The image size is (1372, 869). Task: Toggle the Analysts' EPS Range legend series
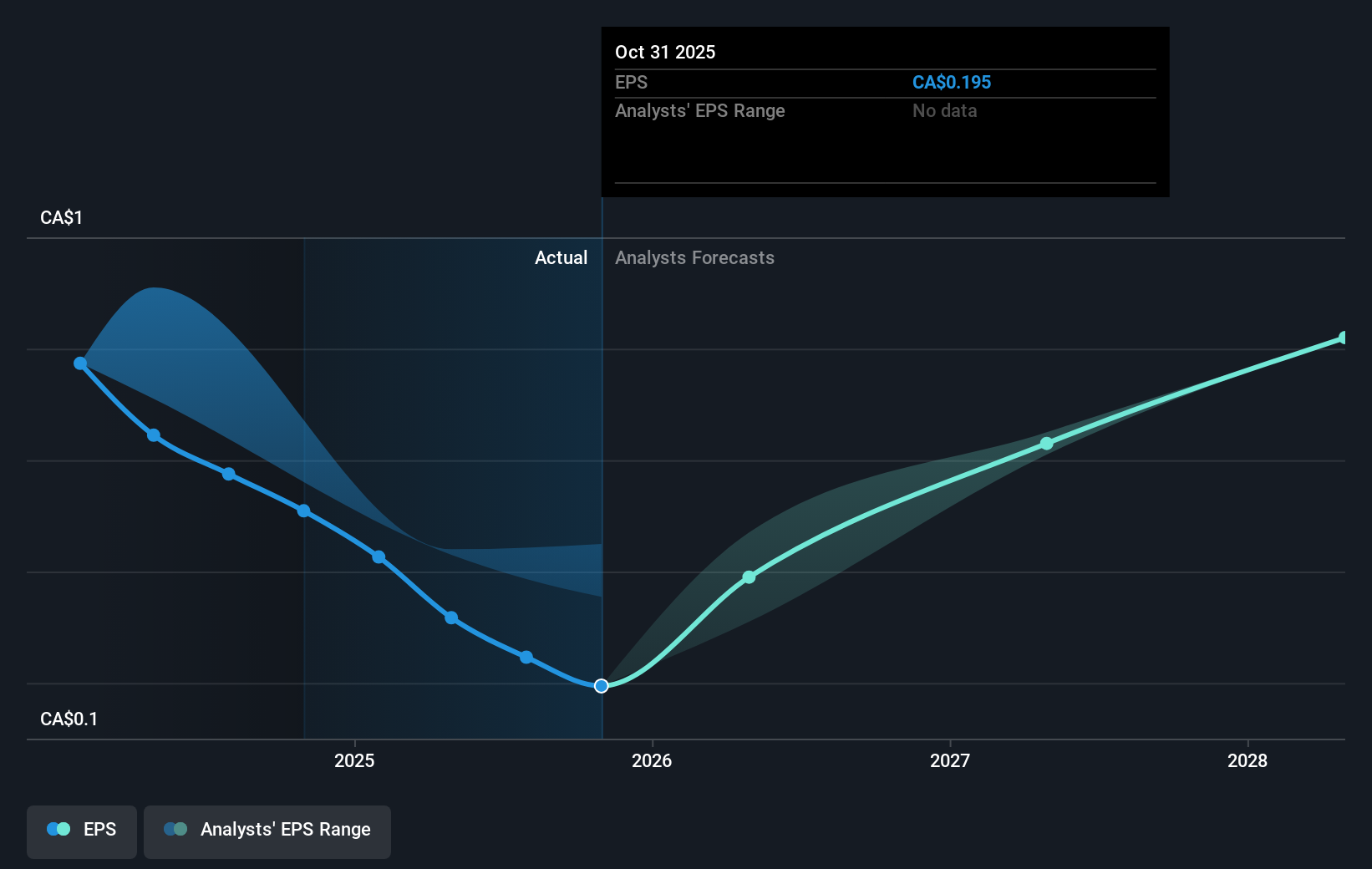click(x=267, y=831)
